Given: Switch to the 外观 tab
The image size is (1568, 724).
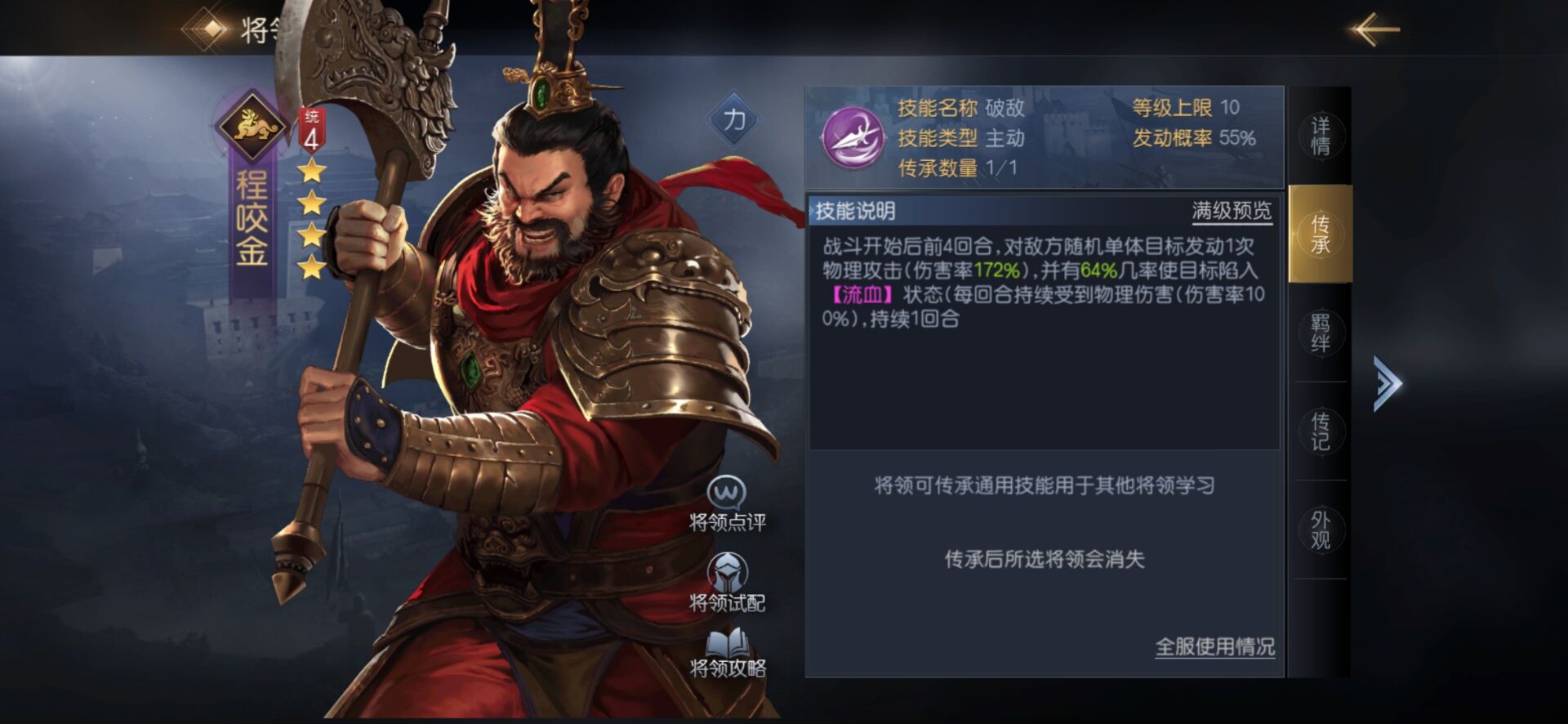Looking at the screenshot, I should (x=1320, y=530).
